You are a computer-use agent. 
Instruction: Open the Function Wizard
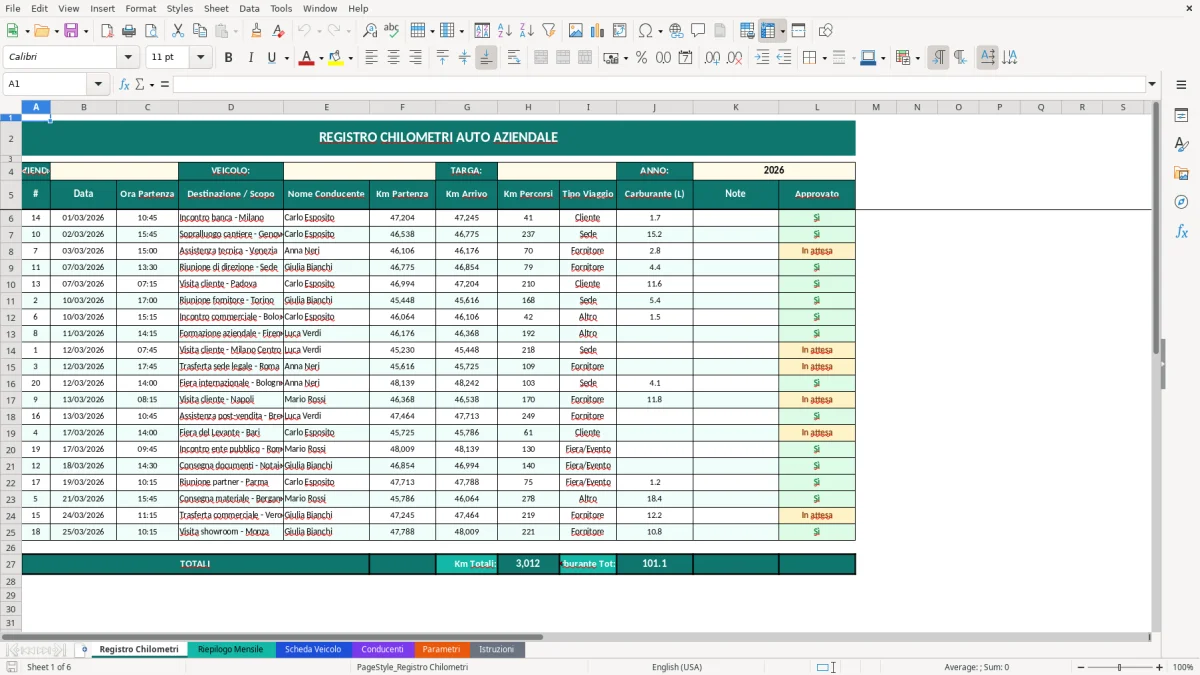124,84
